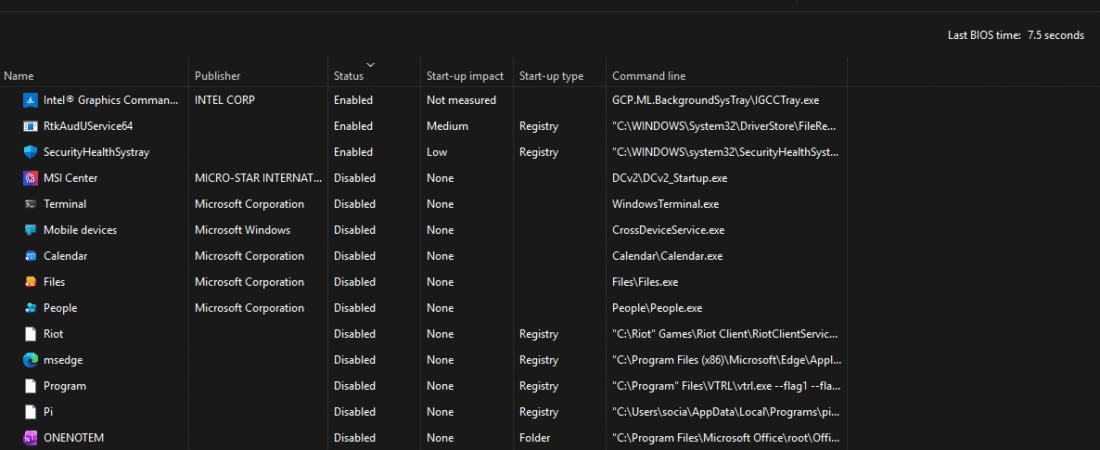
Task: Select the SecurityHealthSystray shield icon
Action: (30, 152)
